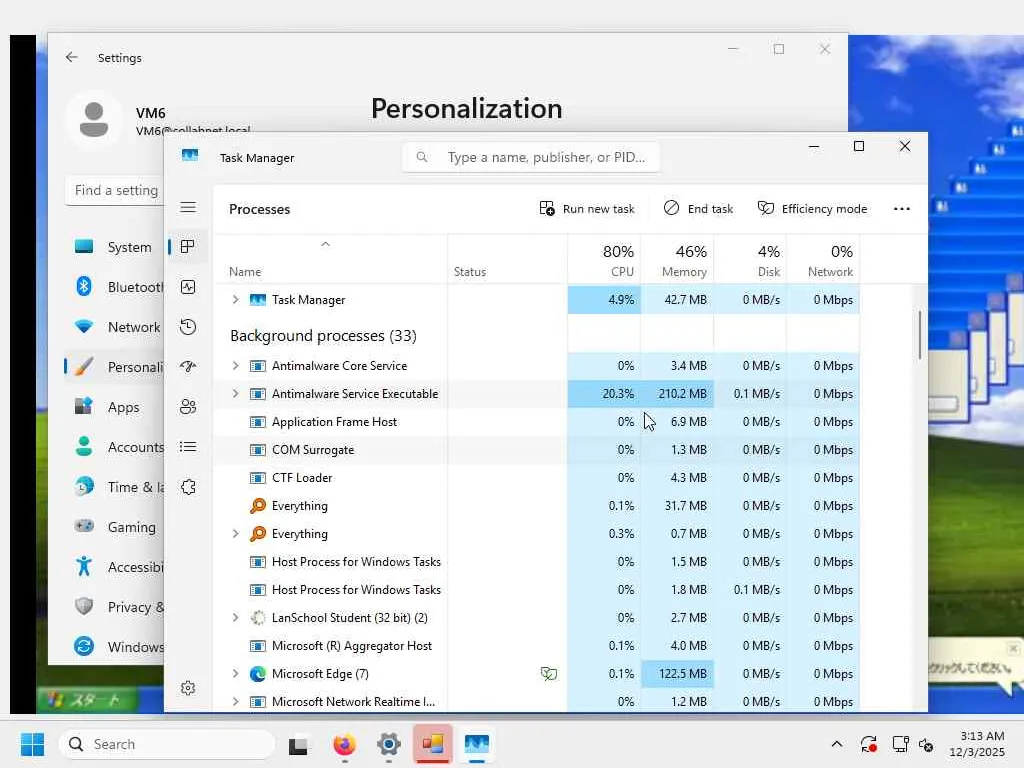1024x768 pixels.
Task: Focus the Task Manager search field
Action: 531,157
